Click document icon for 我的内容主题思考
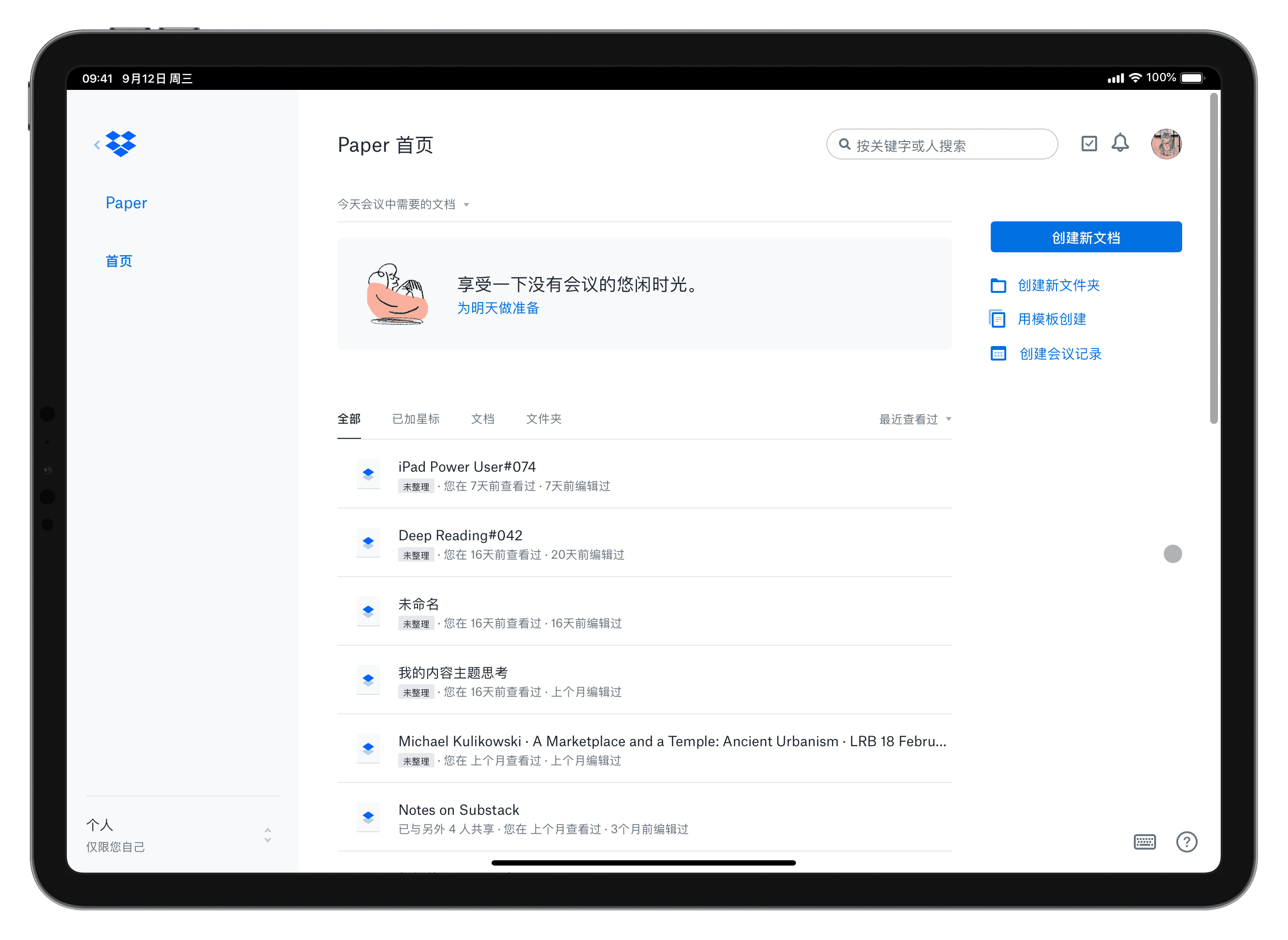 click(368, 680)
